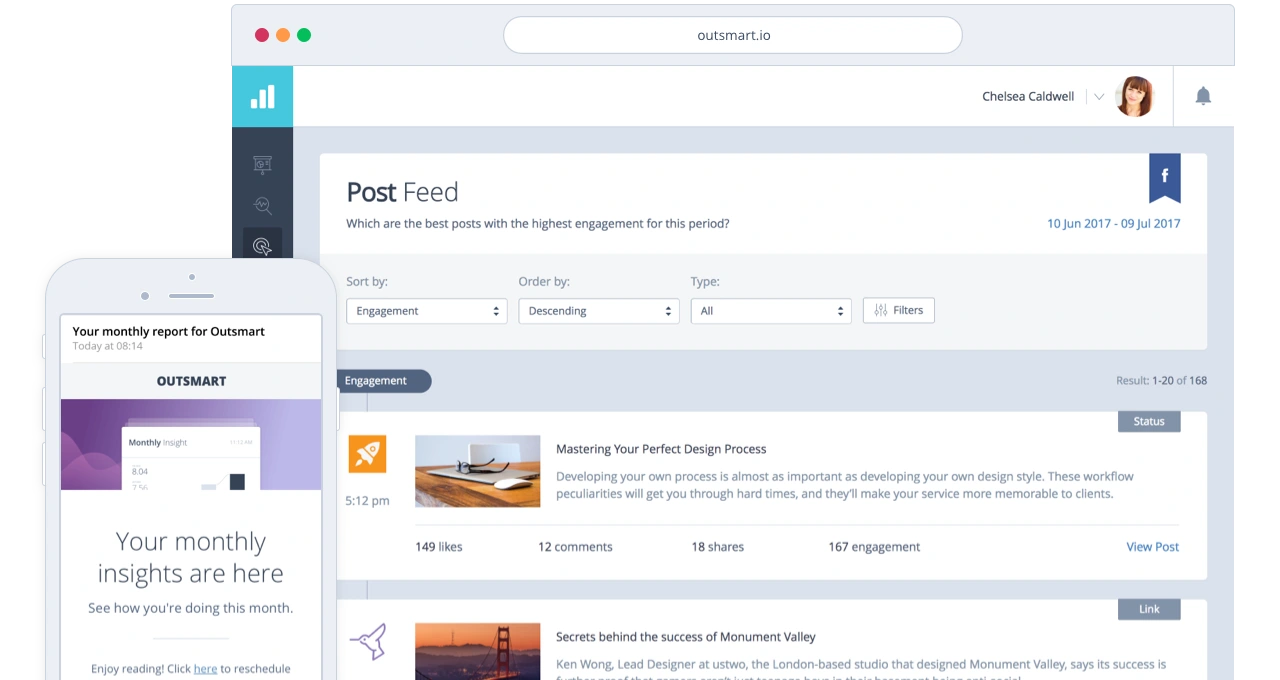The width and height of the screenshot is (1280, 680).
Task: Click the analytics magnifier icon in the sidebar
Action: pos(262,206)
